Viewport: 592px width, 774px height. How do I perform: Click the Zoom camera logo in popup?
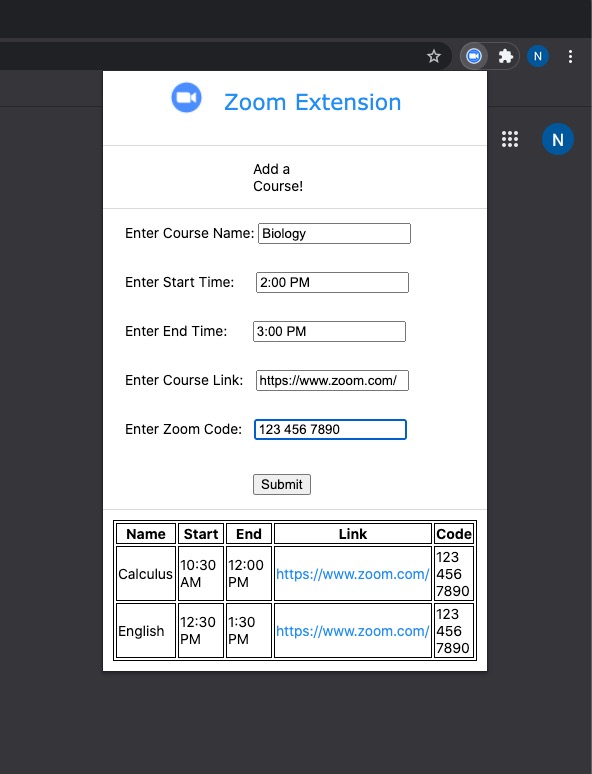186,98
